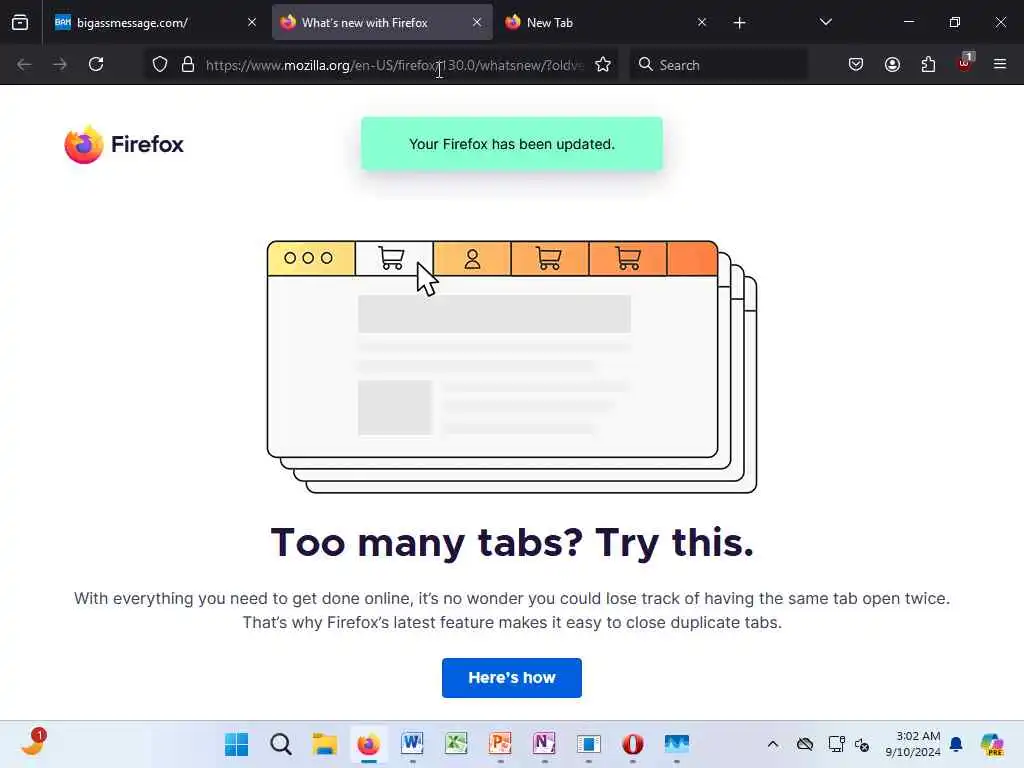Bookmark this page with the star
1024x768 pixels.
603,65
